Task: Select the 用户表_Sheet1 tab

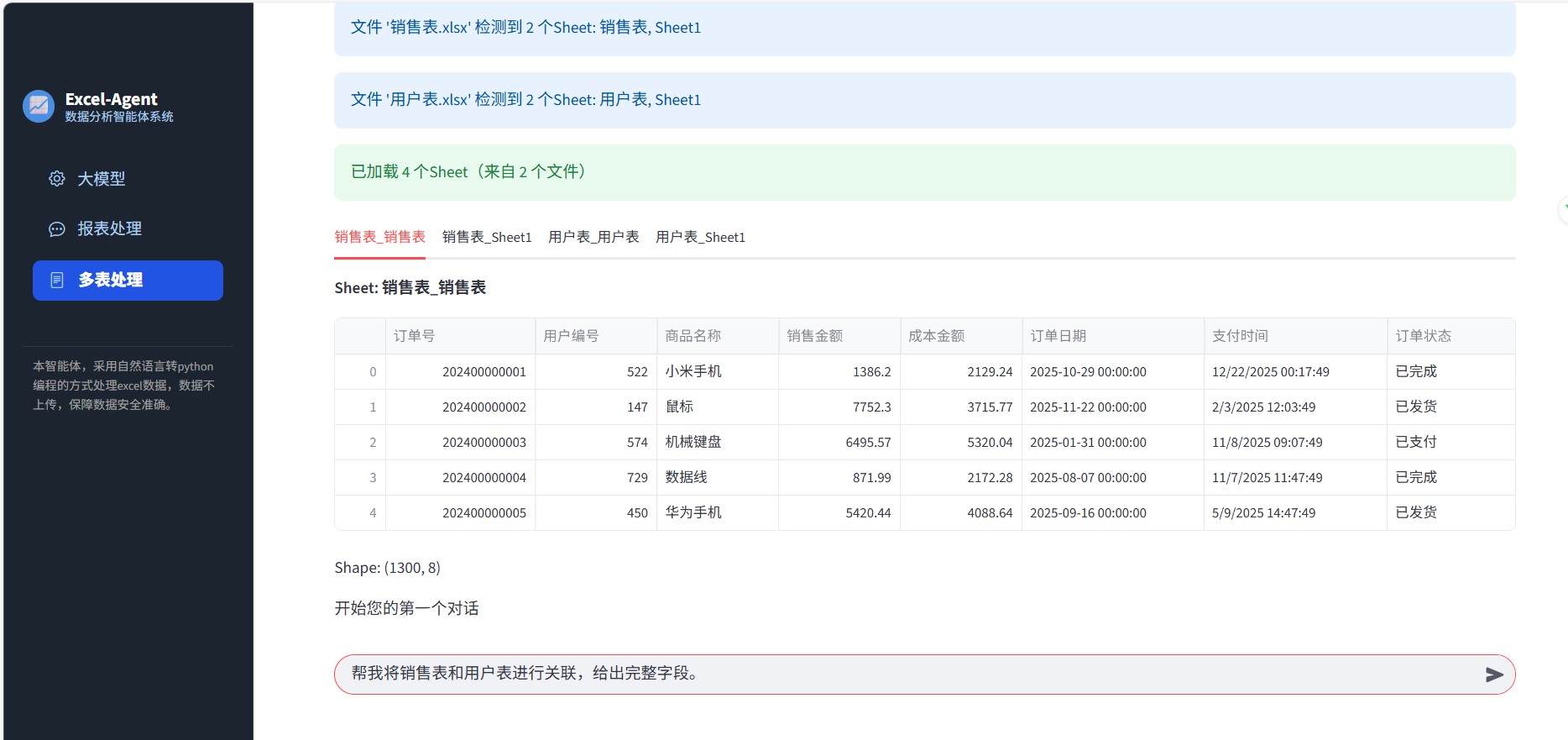Action: [700, 238]
